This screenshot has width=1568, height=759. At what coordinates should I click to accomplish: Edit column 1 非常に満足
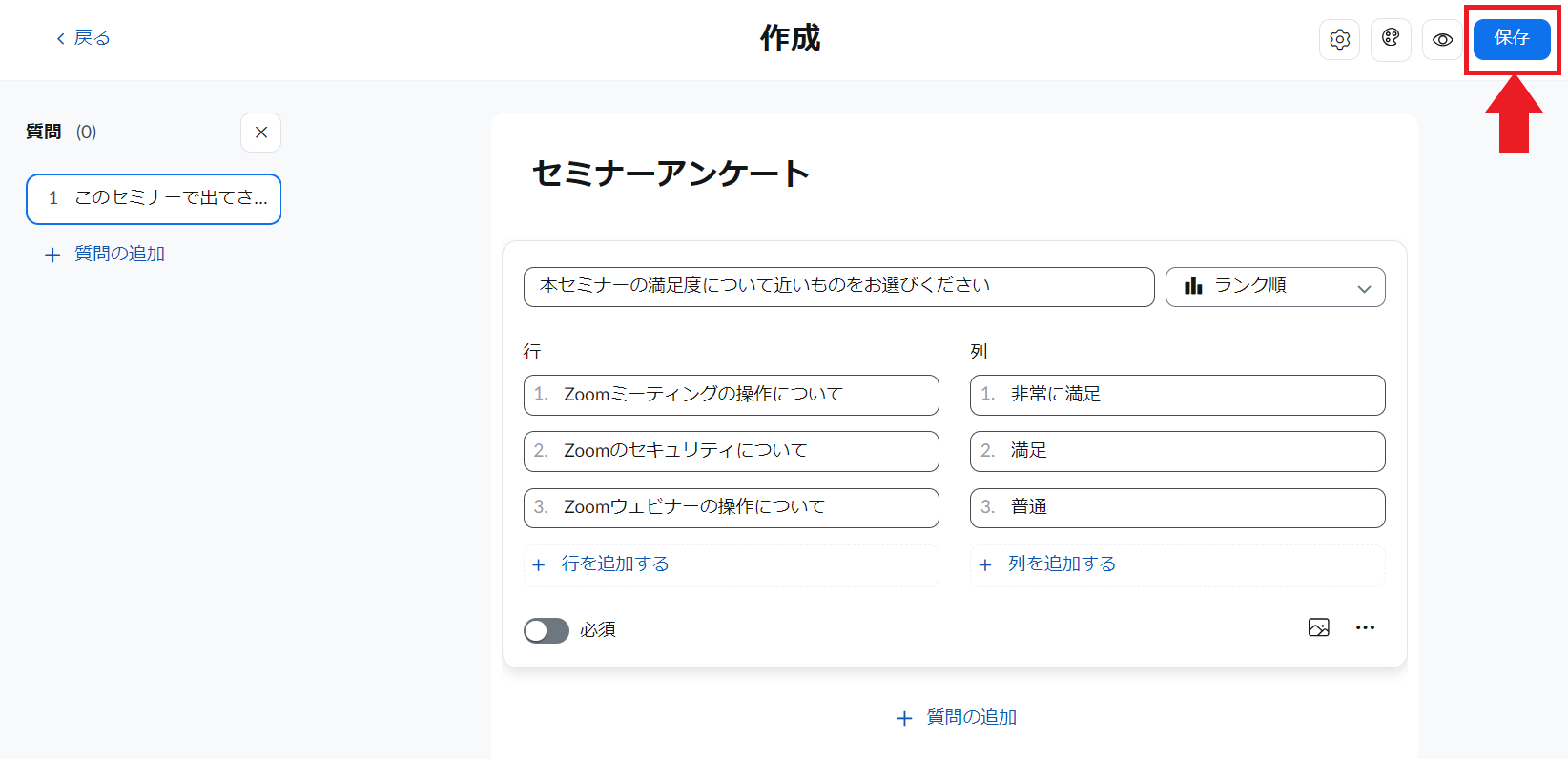click(x=1177, y=395)
